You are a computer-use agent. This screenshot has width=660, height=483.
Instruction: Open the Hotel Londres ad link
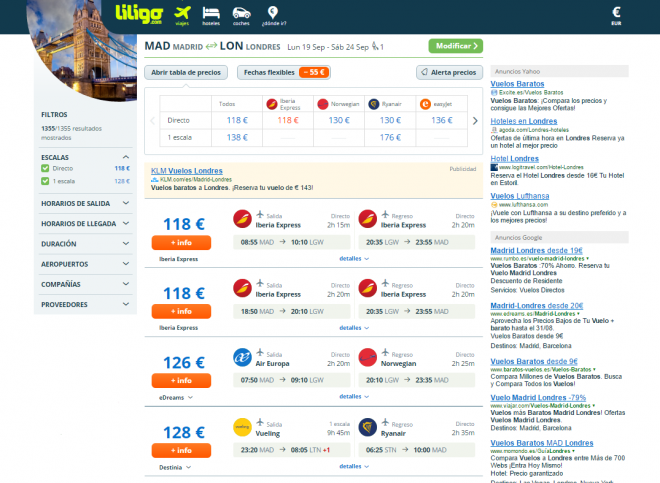click(x=514, y=159)
